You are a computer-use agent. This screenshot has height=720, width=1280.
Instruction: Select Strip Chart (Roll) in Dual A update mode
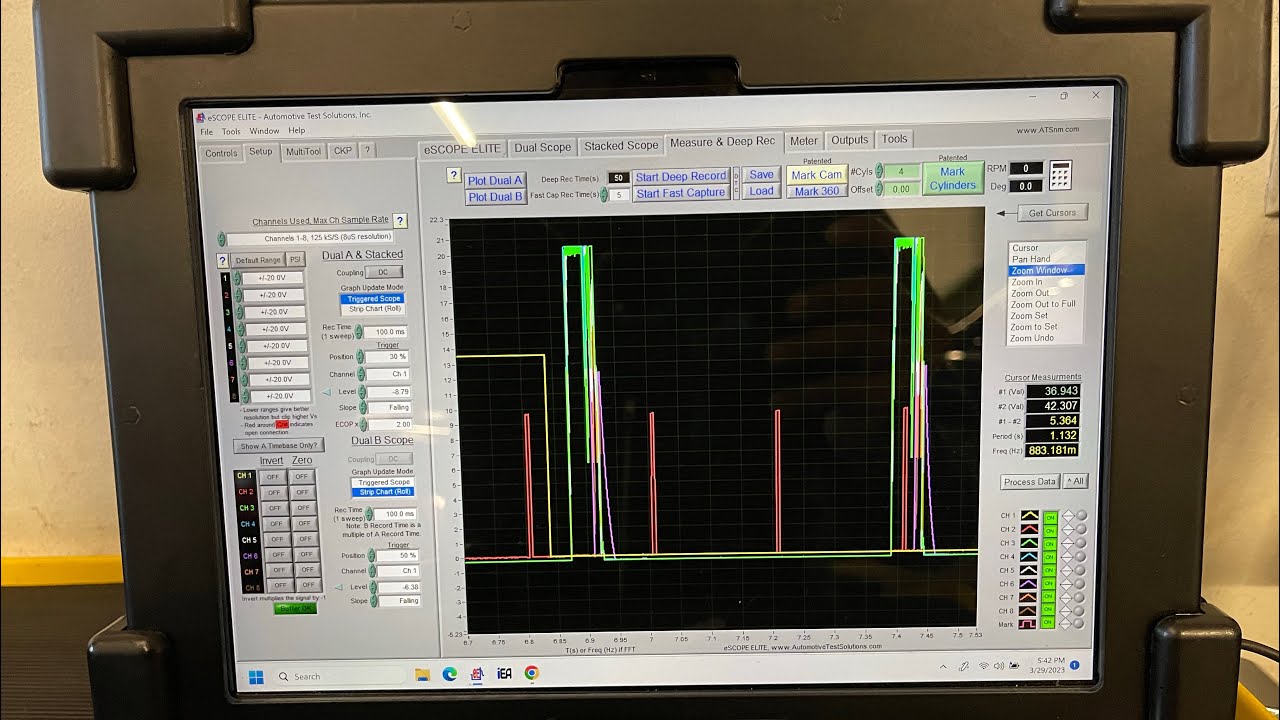373,308
